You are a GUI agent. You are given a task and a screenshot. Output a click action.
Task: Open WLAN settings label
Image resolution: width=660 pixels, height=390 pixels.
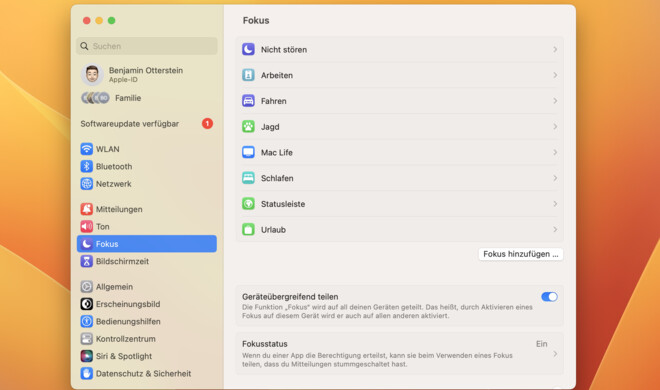click(x=108, y=149)
